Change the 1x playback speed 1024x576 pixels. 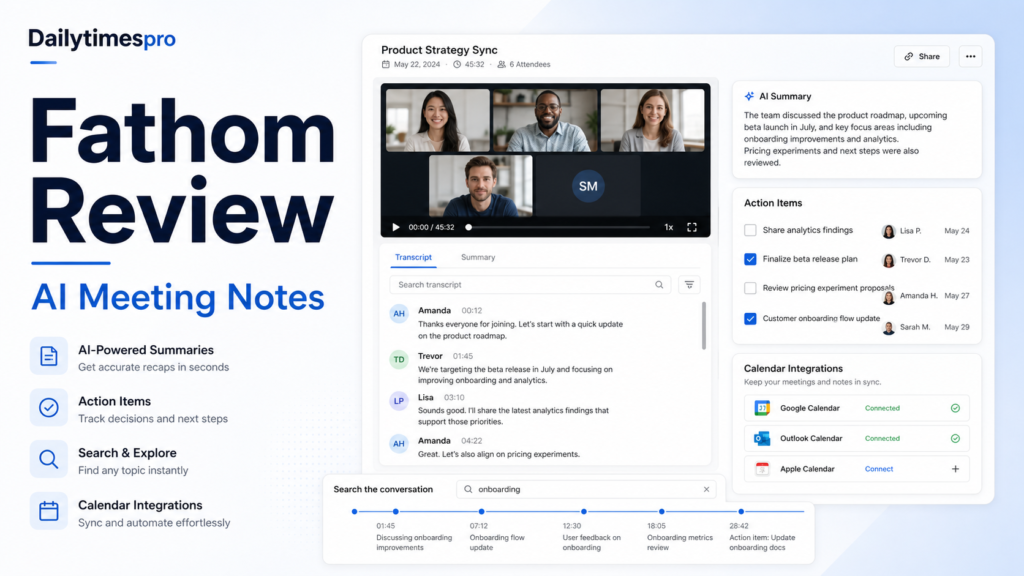pos(669,227)
